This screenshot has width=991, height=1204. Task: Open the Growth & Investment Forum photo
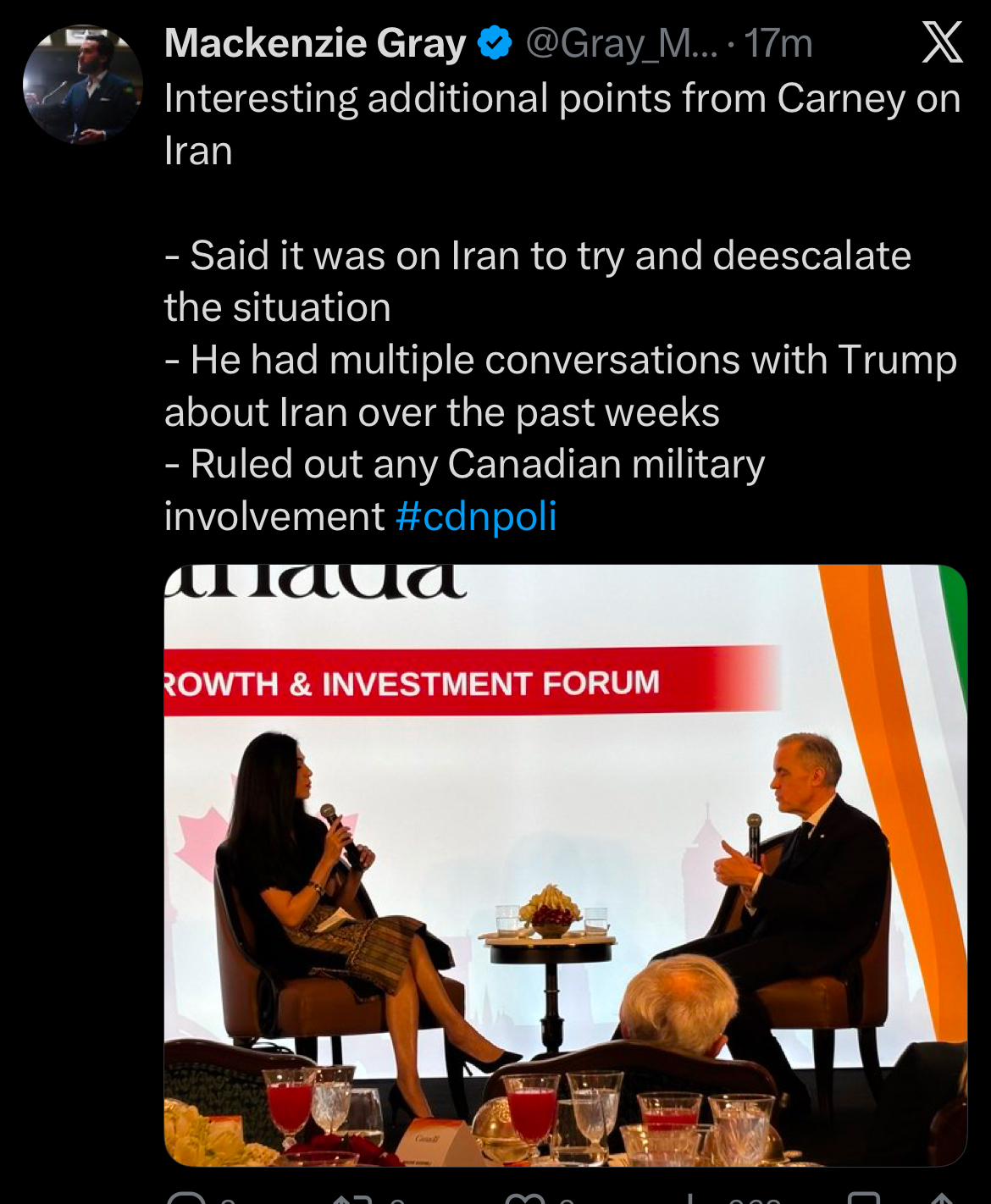[x=565, y=865]
